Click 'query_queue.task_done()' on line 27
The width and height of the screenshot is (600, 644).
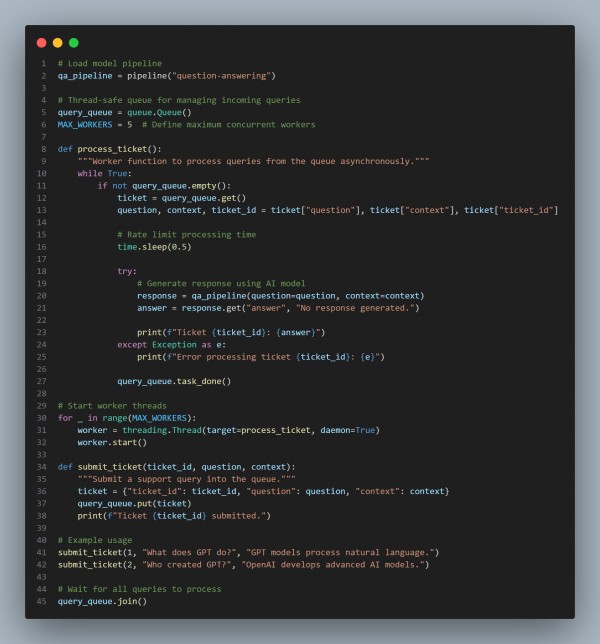click(174, 381)
